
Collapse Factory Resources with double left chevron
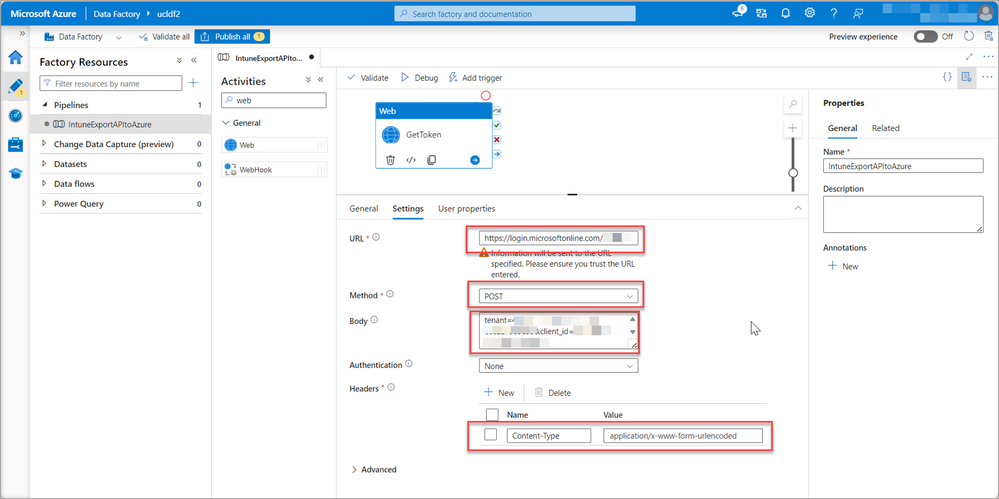coord(194,61)
